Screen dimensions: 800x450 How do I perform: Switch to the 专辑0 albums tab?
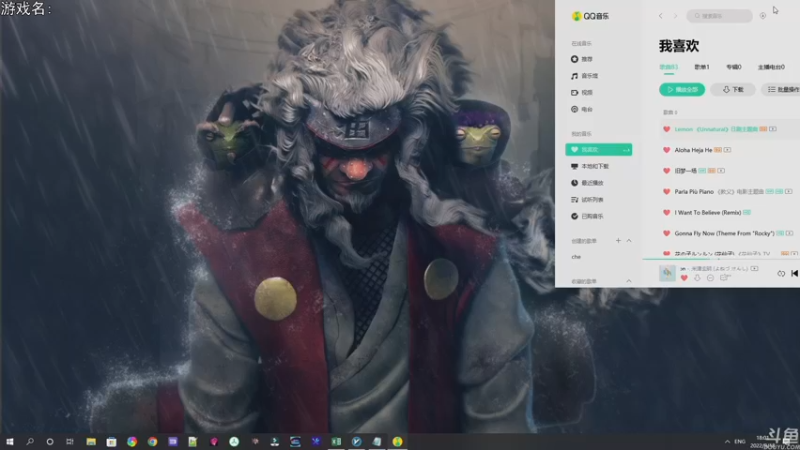click(x=734, y=67)
